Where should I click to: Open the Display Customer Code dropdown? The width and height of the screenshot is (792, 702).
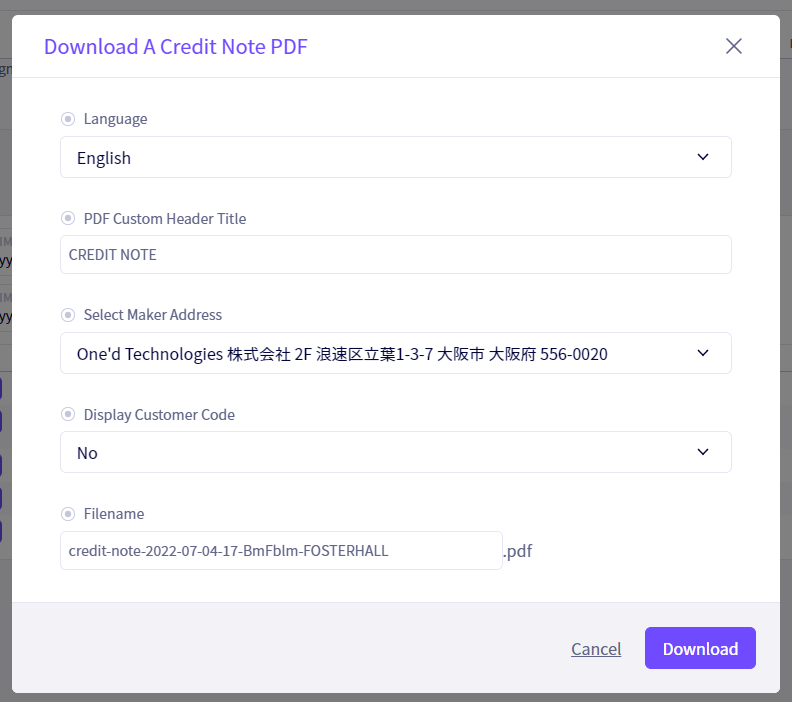(x=395, y=452)
